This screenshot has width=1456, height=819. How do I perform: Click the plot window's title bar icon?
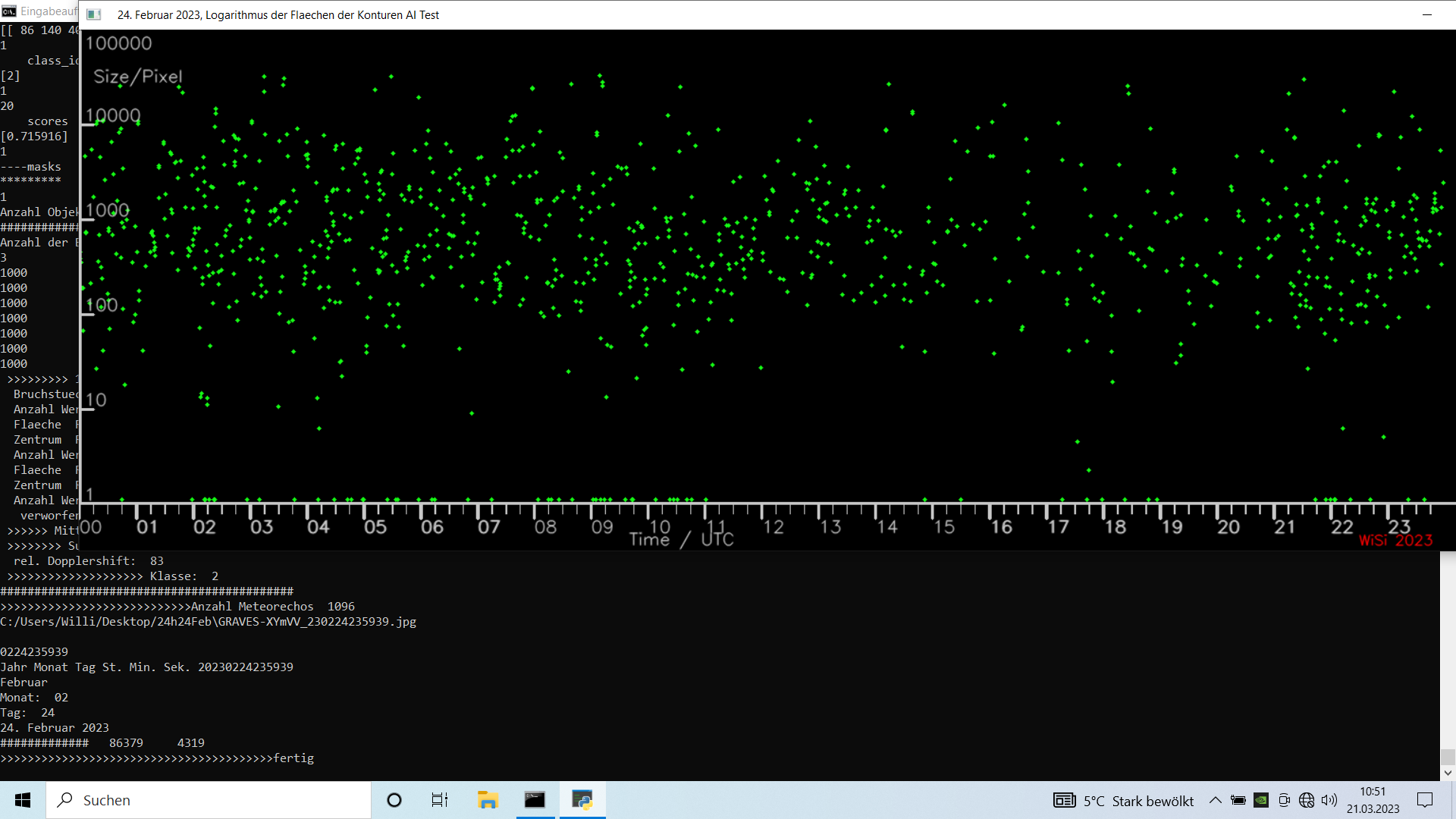94,14
